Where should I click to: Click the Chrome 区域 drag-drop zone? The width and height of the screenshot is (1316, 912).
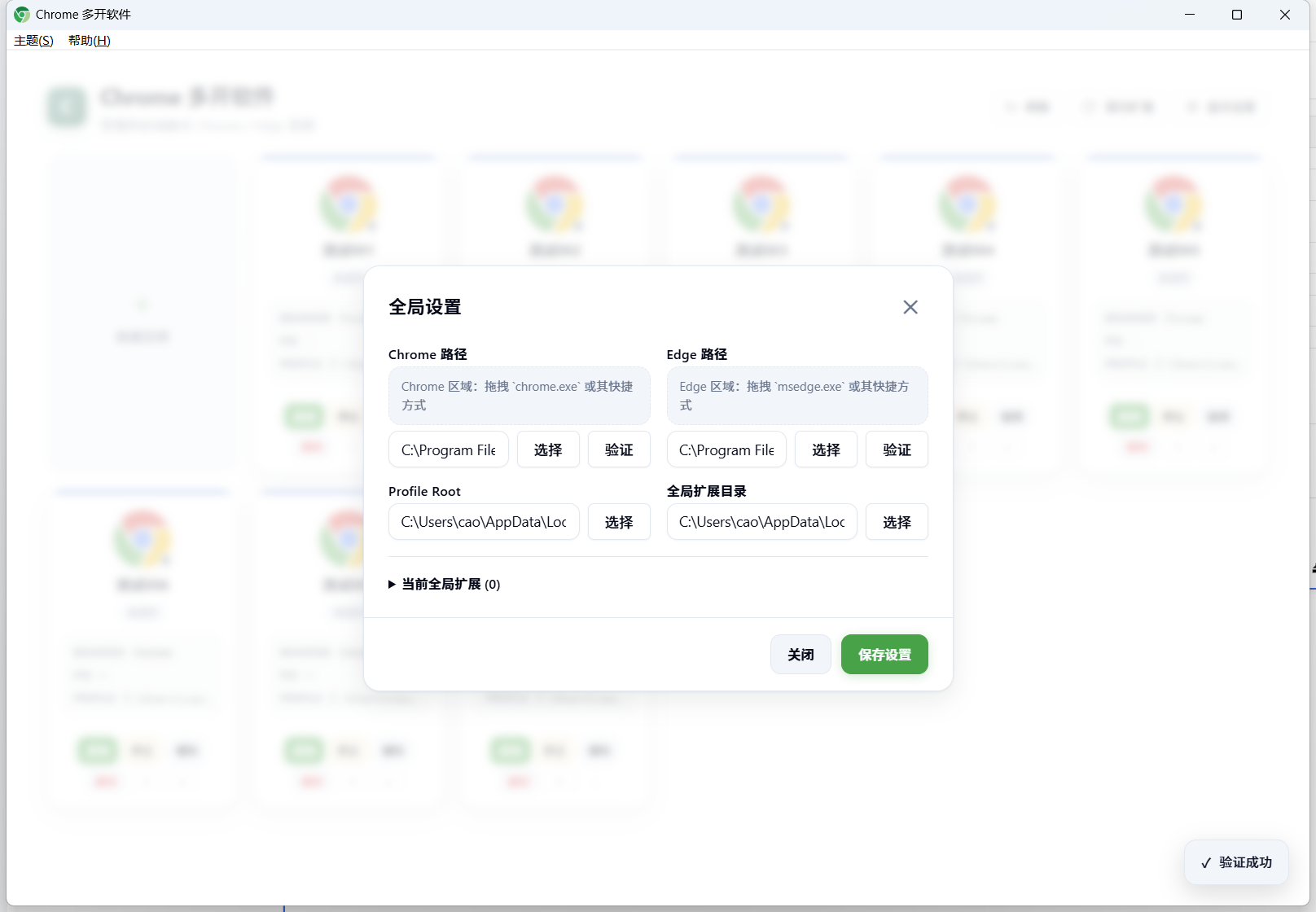click(519, 396)
